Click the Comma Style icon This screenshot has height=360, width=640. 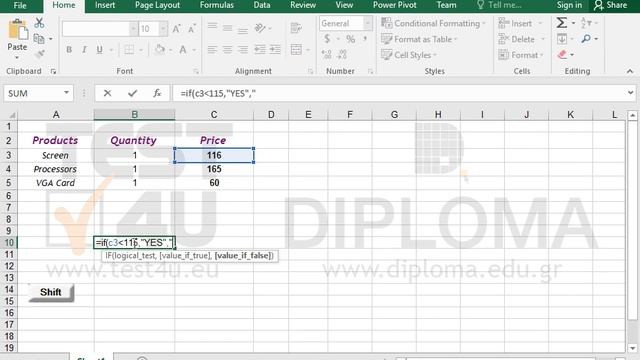pos(365,39)
